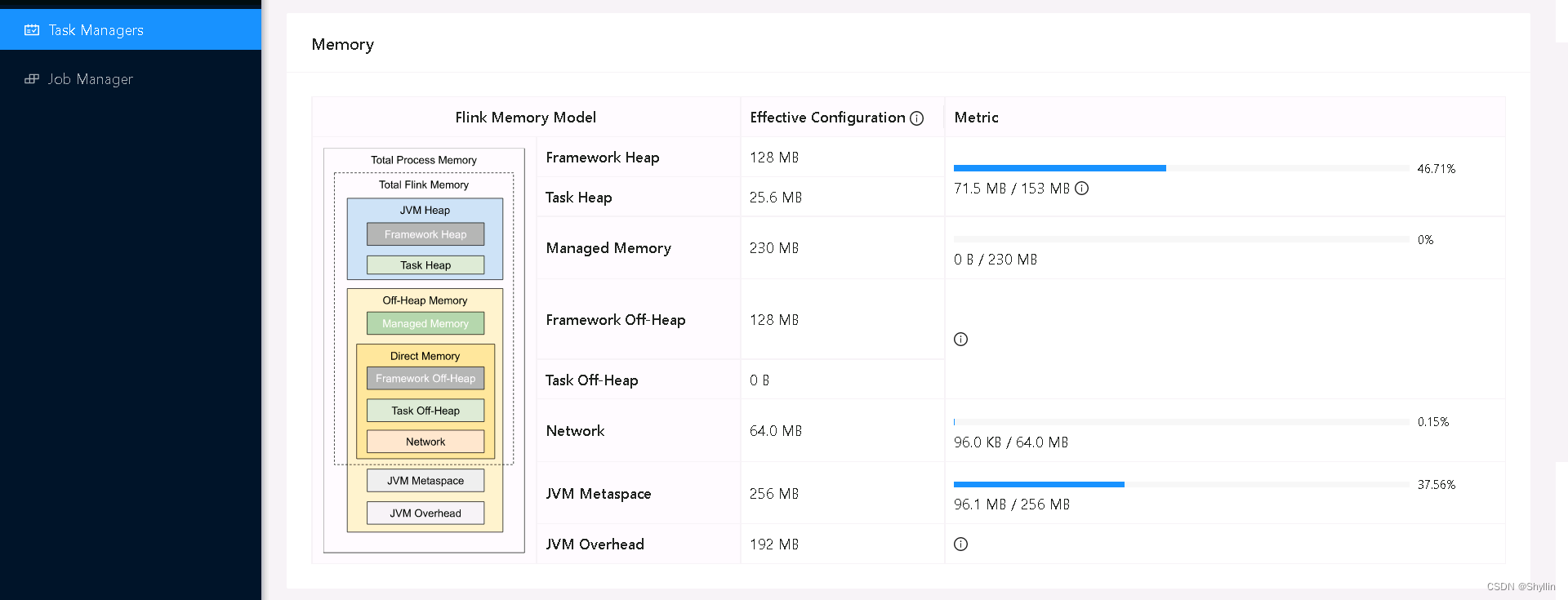Click the heap usage bar at 46.71%

(x=1182, y=168)
